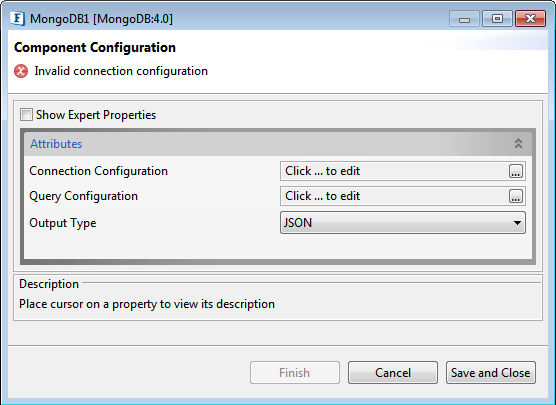
Task: Maximize the MongoDB1 configuration window
Action: point(497,19)
